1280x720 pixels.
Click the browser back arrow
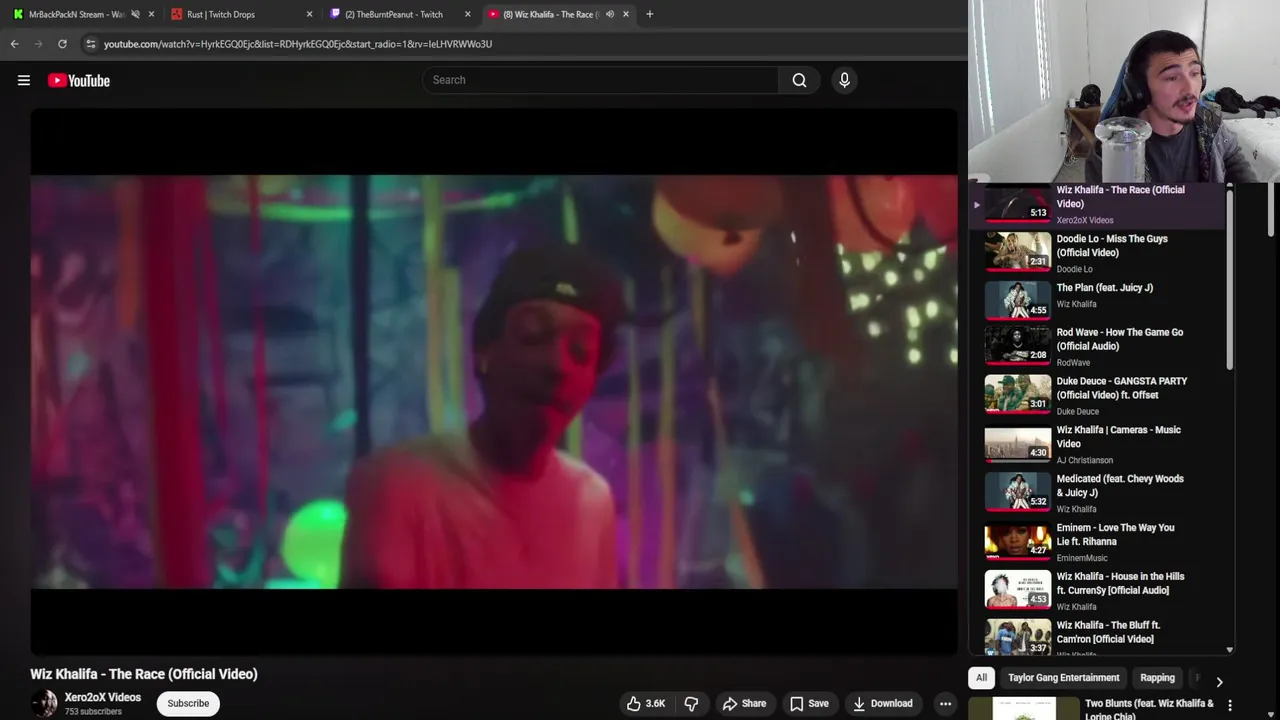pyautogui.click(x=14, y=44)
